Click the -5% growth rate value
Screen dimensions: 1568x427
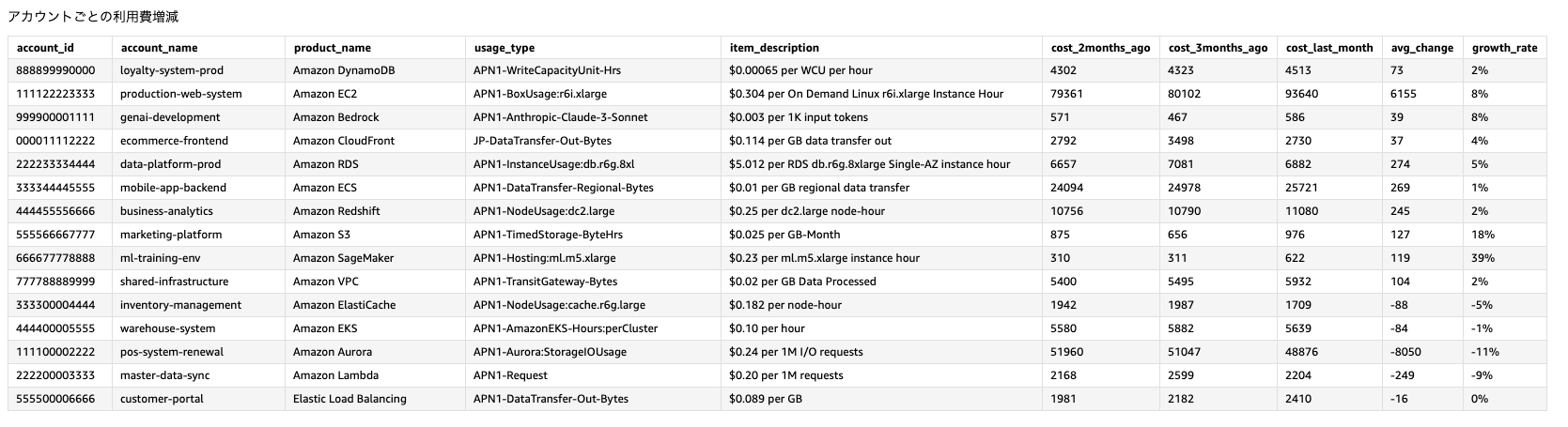[x=1483, y=305]
